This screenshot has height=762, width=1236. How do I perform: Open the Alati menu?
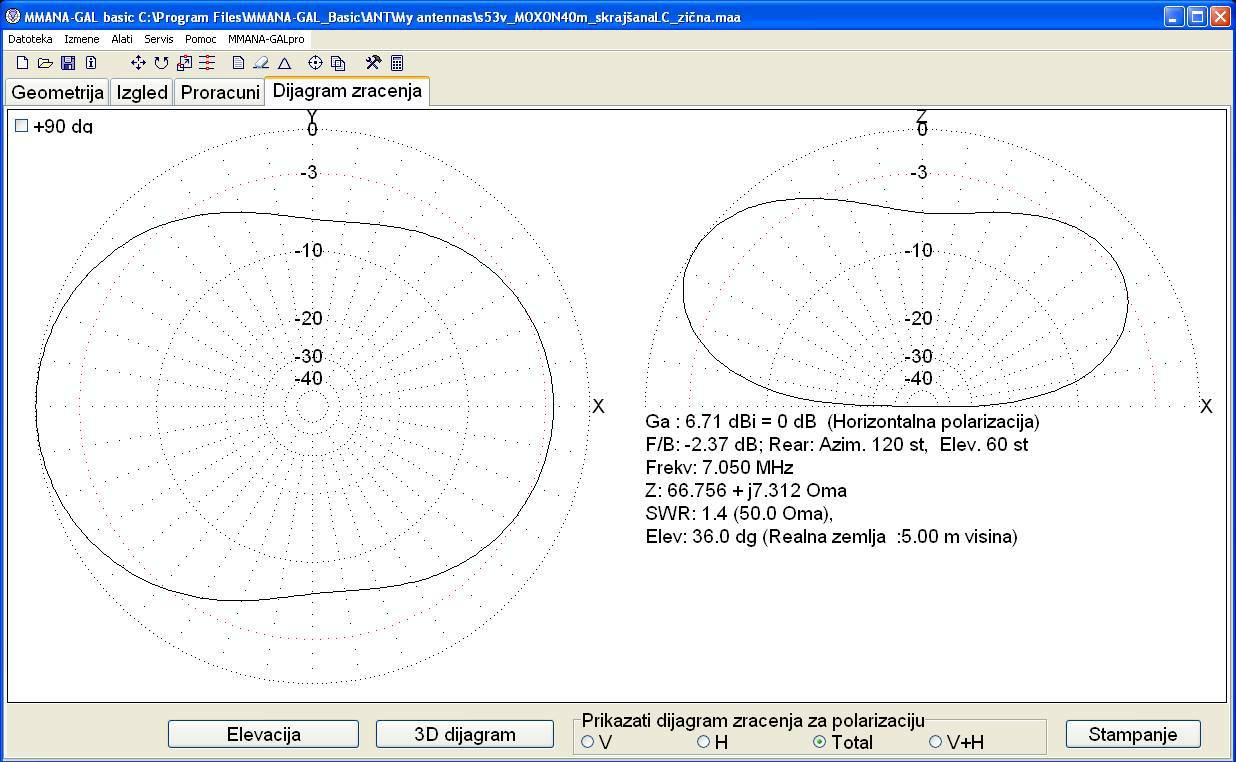[x=122, y=39]
